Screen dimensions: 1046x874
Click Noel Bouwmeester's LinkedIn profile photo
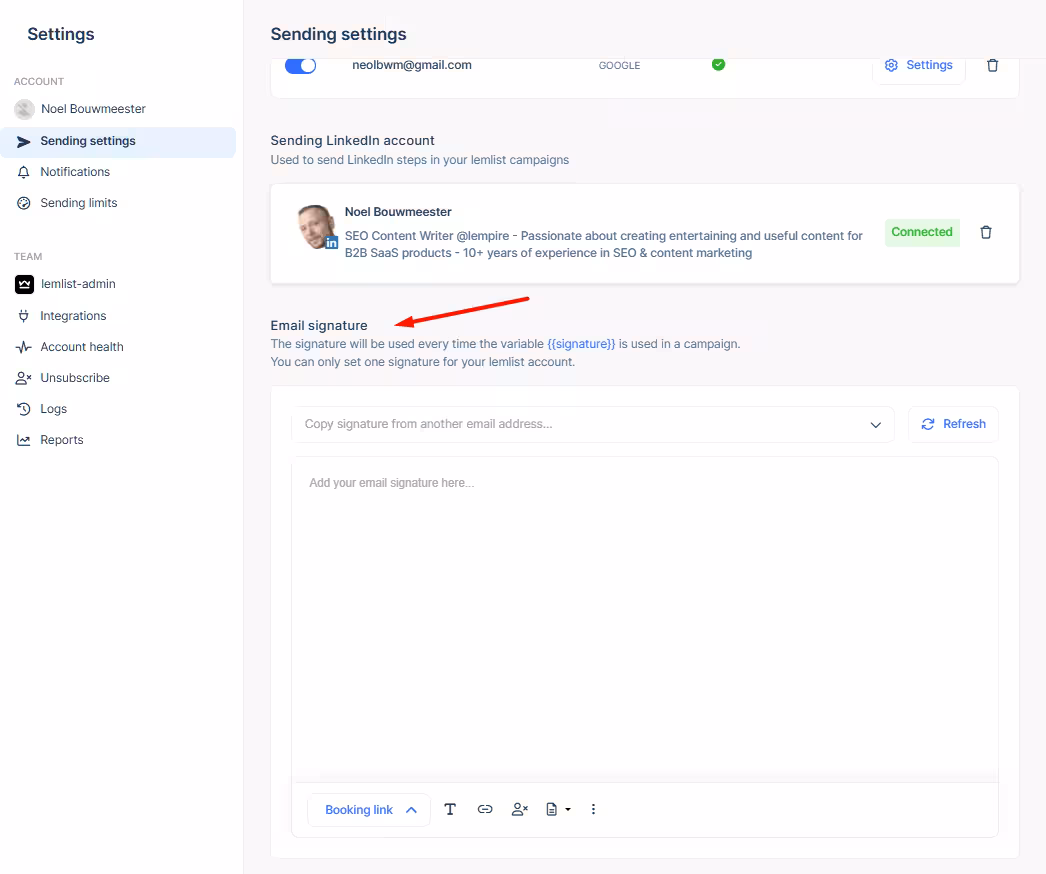(317, 227)
